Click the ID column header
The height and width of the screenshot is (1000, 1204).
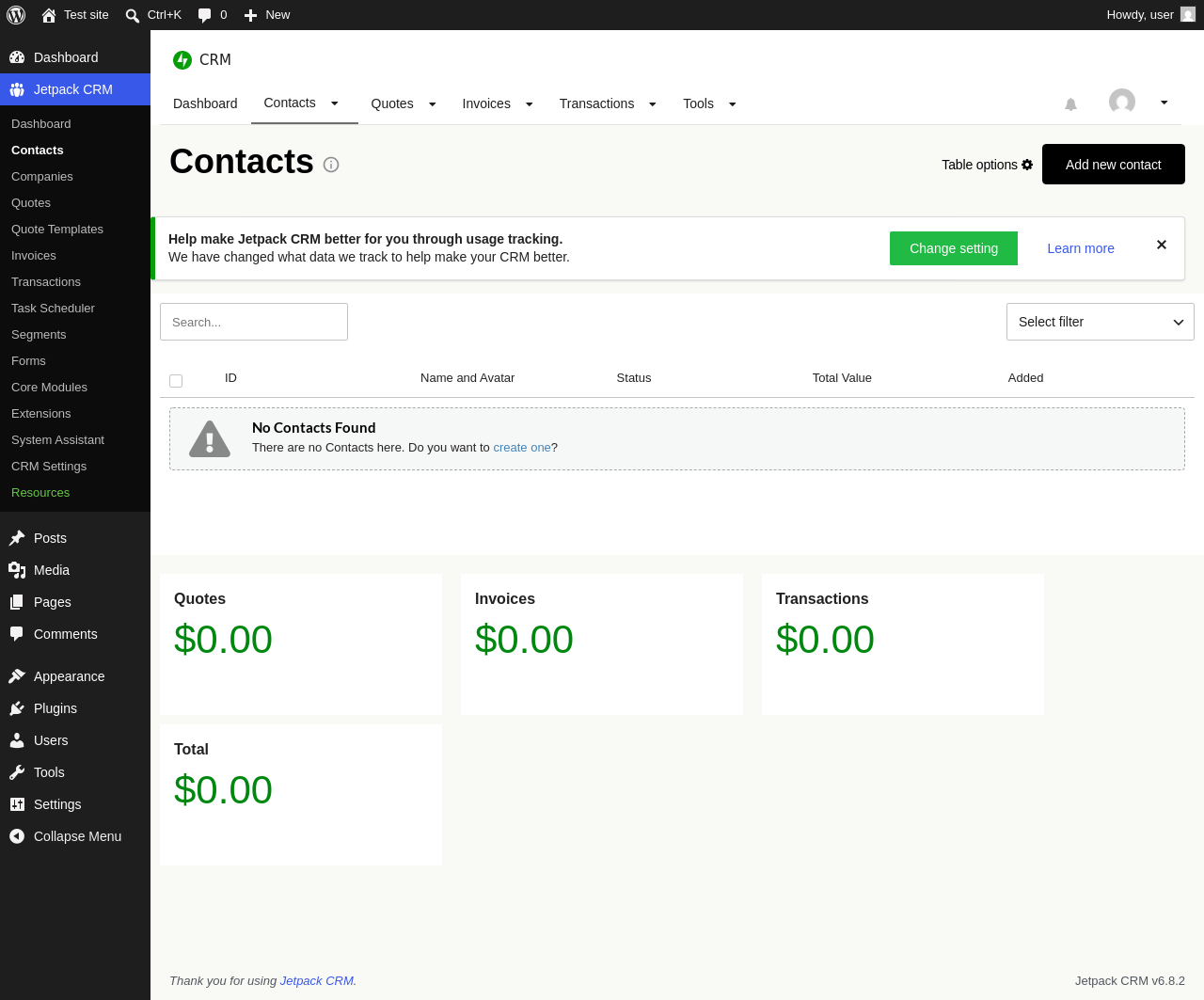pos(230,378)
